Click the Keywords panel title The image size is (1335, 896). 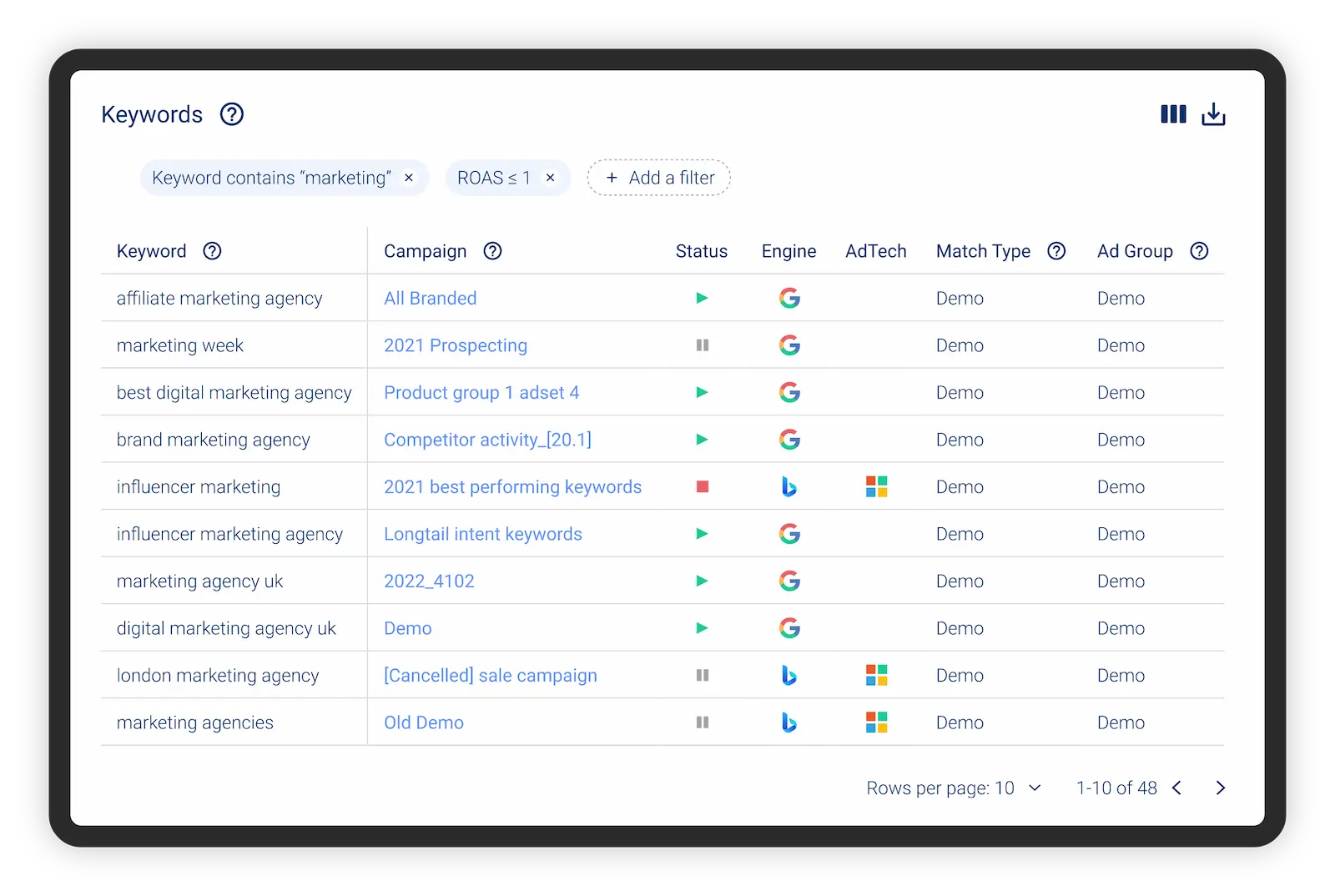[x=152, y=114]
